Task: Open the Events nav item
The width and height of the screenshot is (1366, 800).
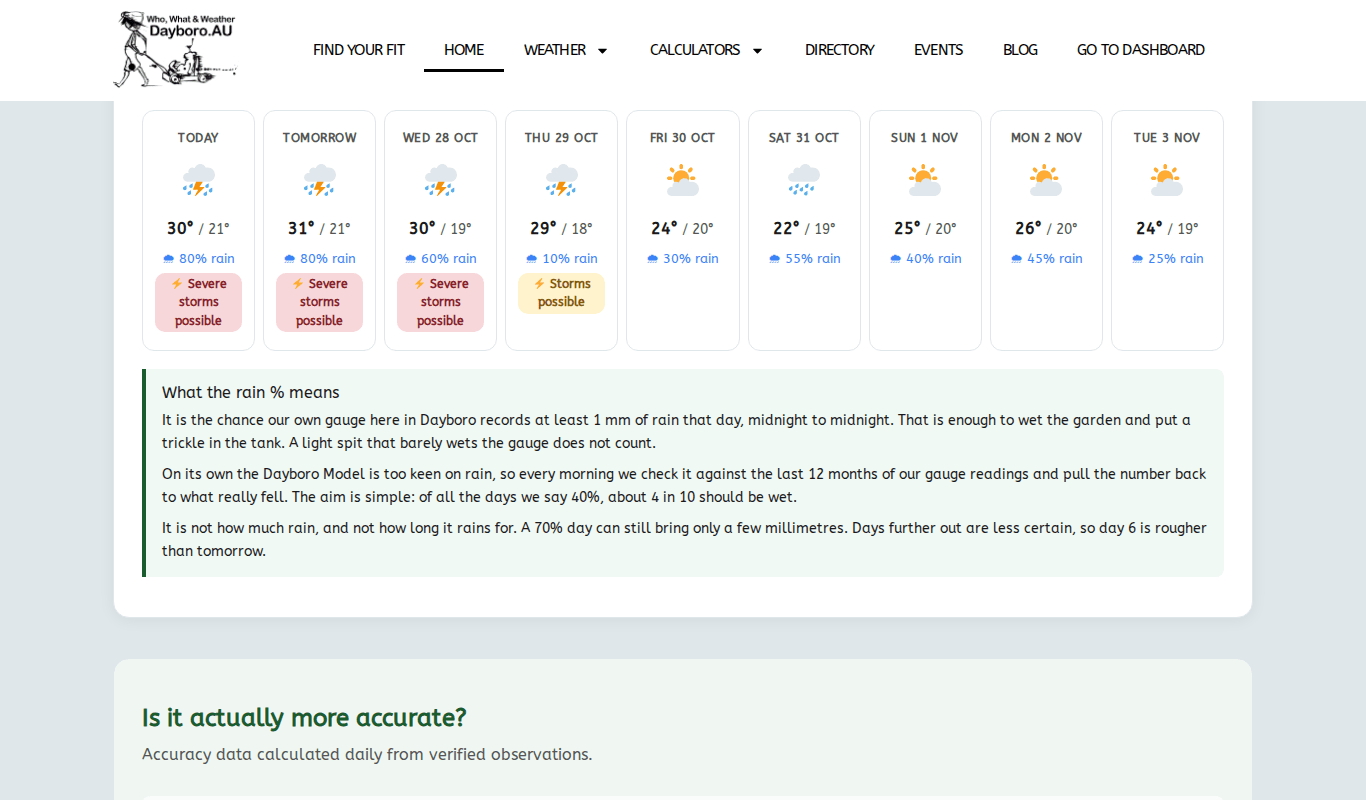Action: (x=939, y=50)
